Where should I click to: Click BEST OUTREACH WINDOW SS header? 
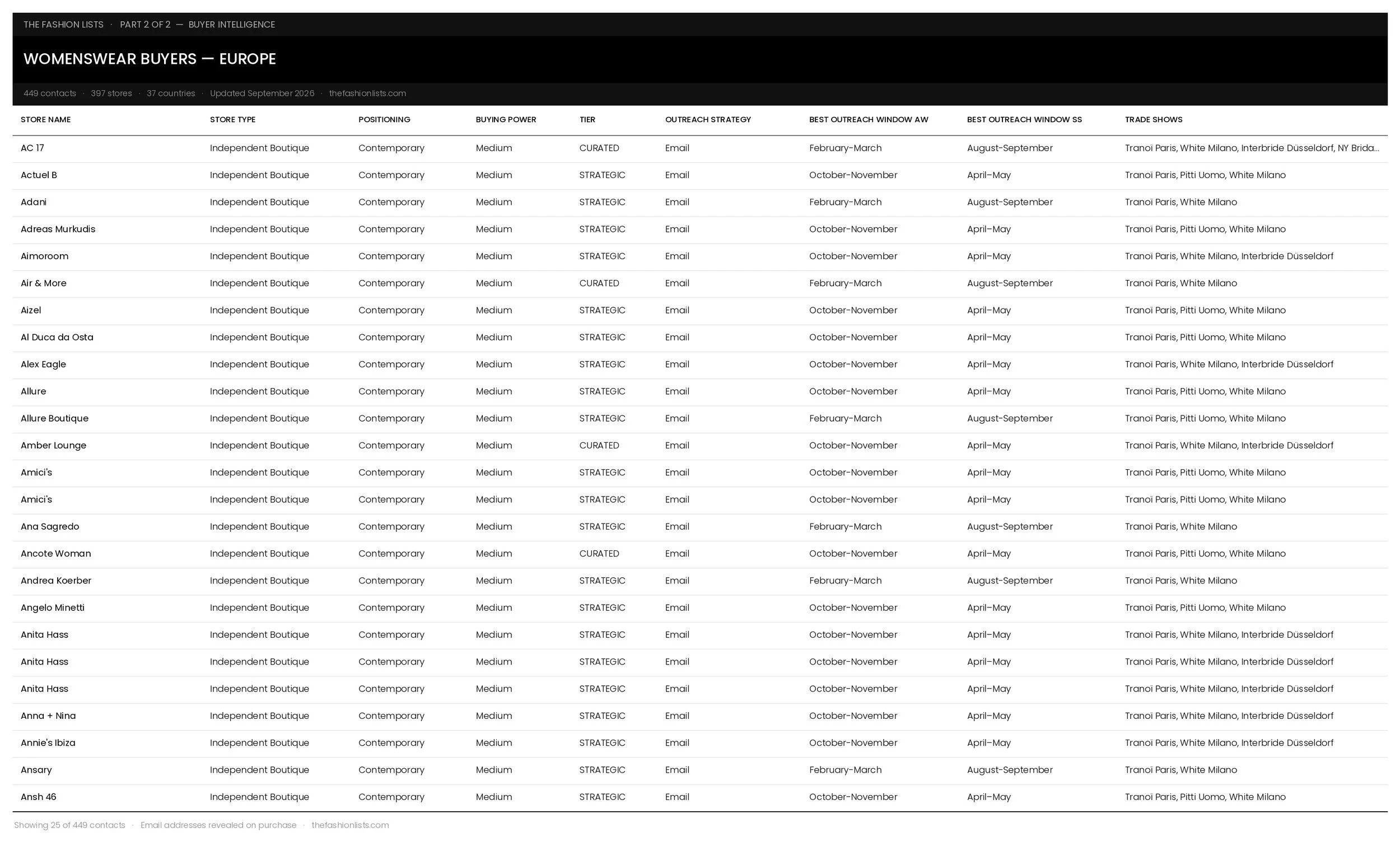click(1024, 119)
